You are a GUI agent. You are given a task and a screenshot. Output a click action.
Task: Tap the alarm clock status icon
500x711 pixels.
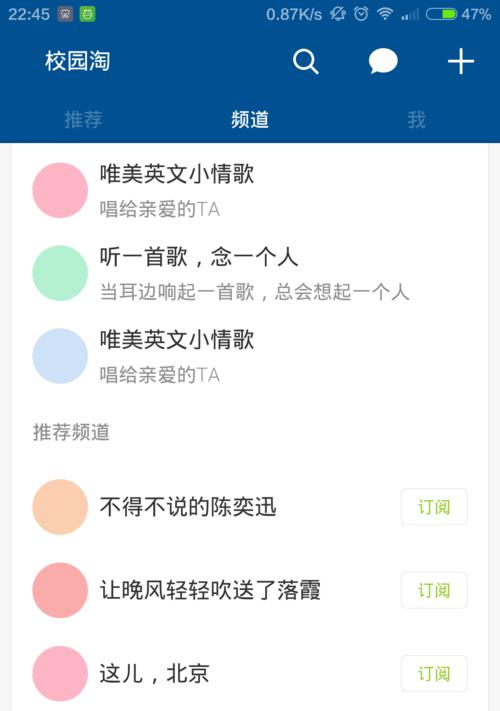coord(361,14)
